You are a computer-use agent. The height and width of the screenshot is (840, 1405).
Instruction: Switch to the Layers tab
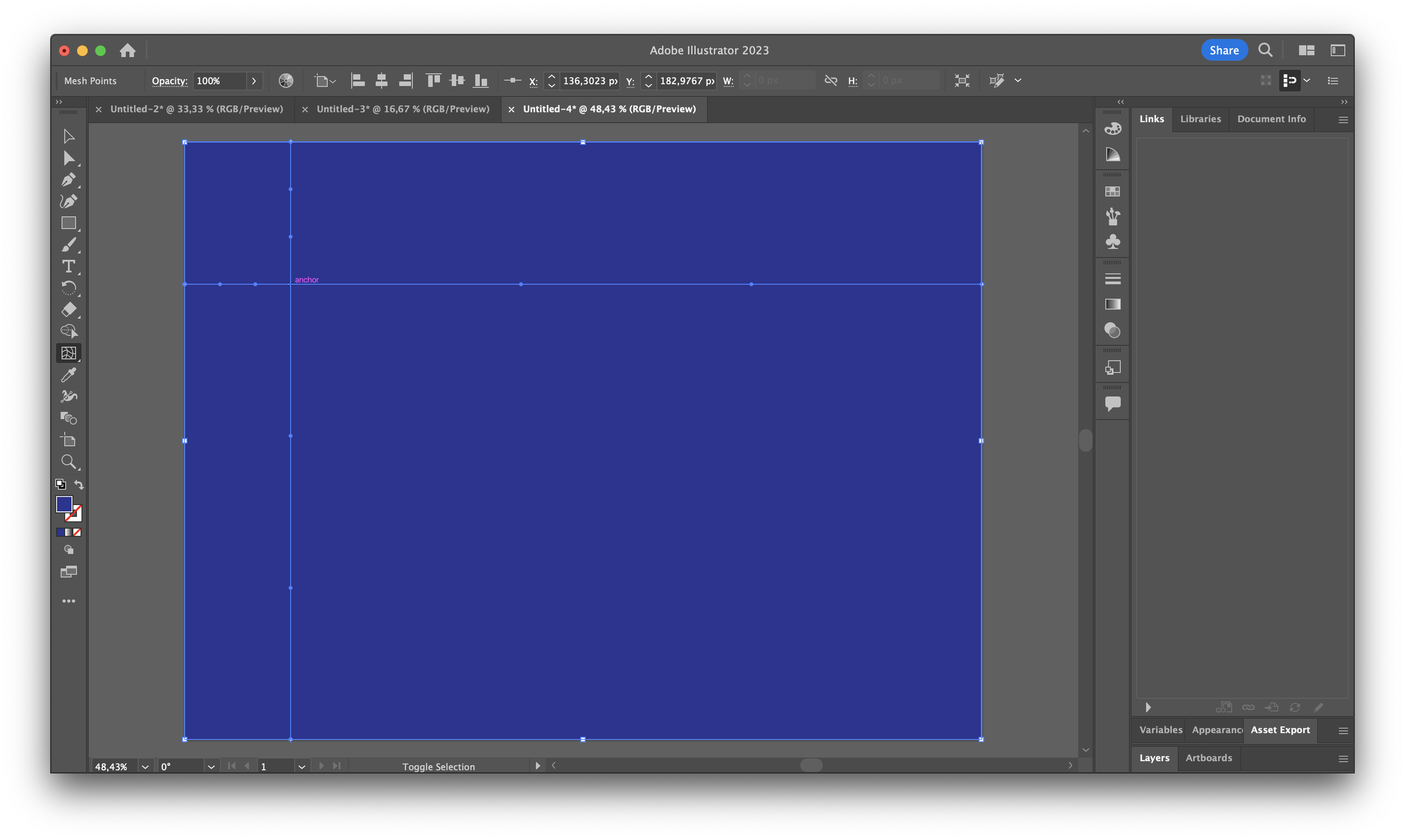coord(1154,758)
